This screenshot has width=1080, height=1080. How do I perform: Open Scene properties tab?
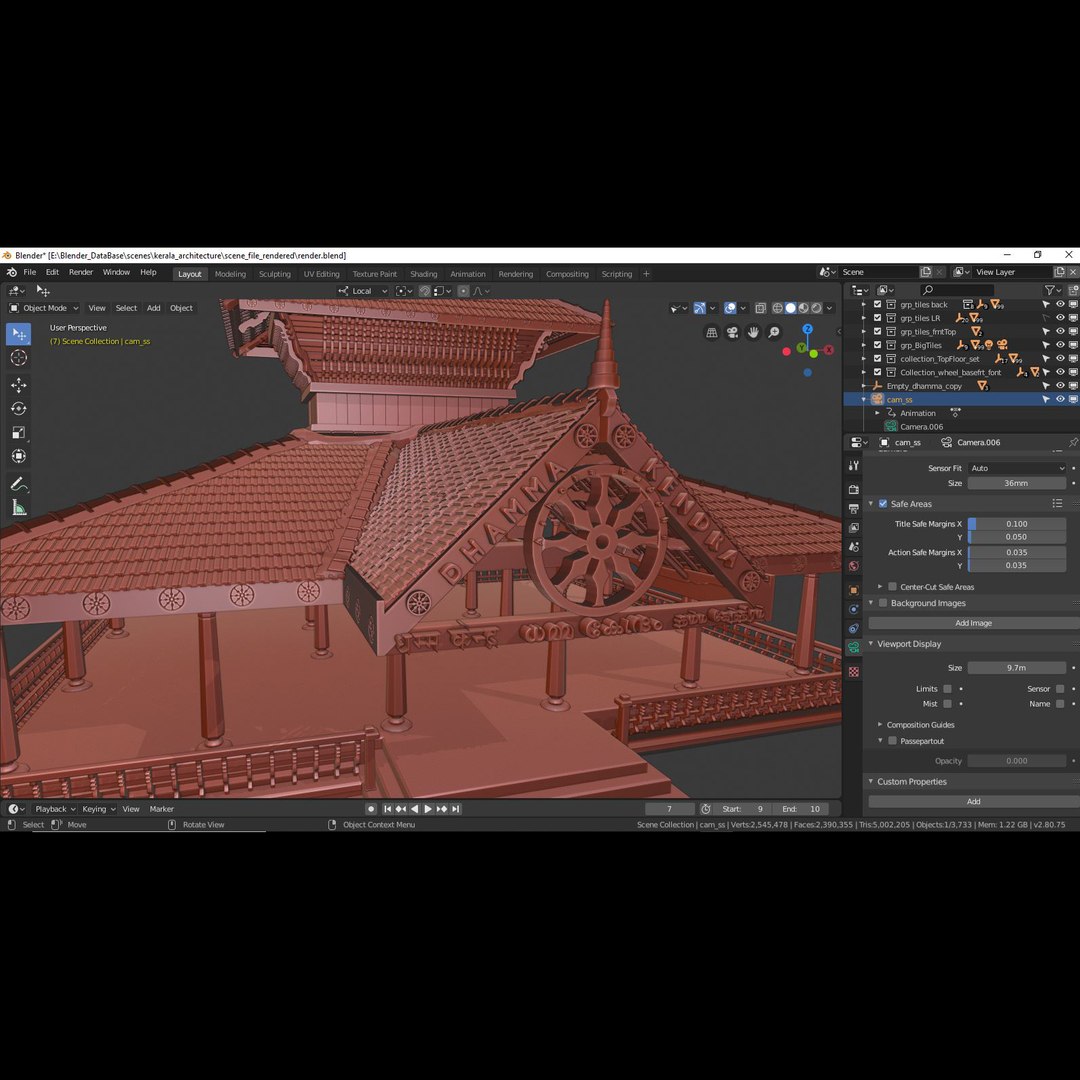pos(853,547)
